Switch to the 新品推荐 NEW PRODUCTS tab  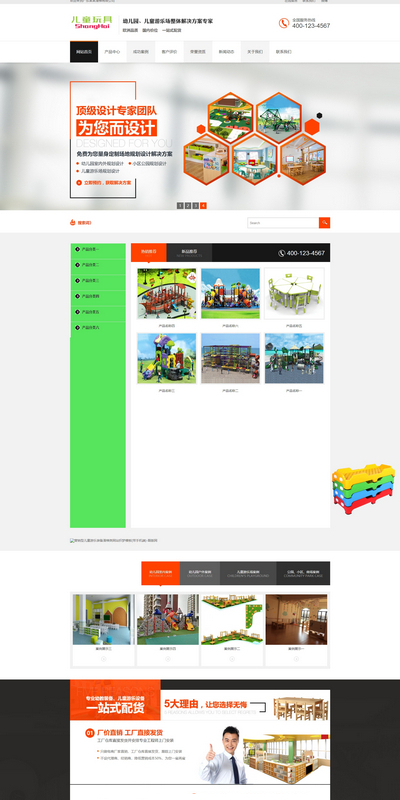pos(189,253)
